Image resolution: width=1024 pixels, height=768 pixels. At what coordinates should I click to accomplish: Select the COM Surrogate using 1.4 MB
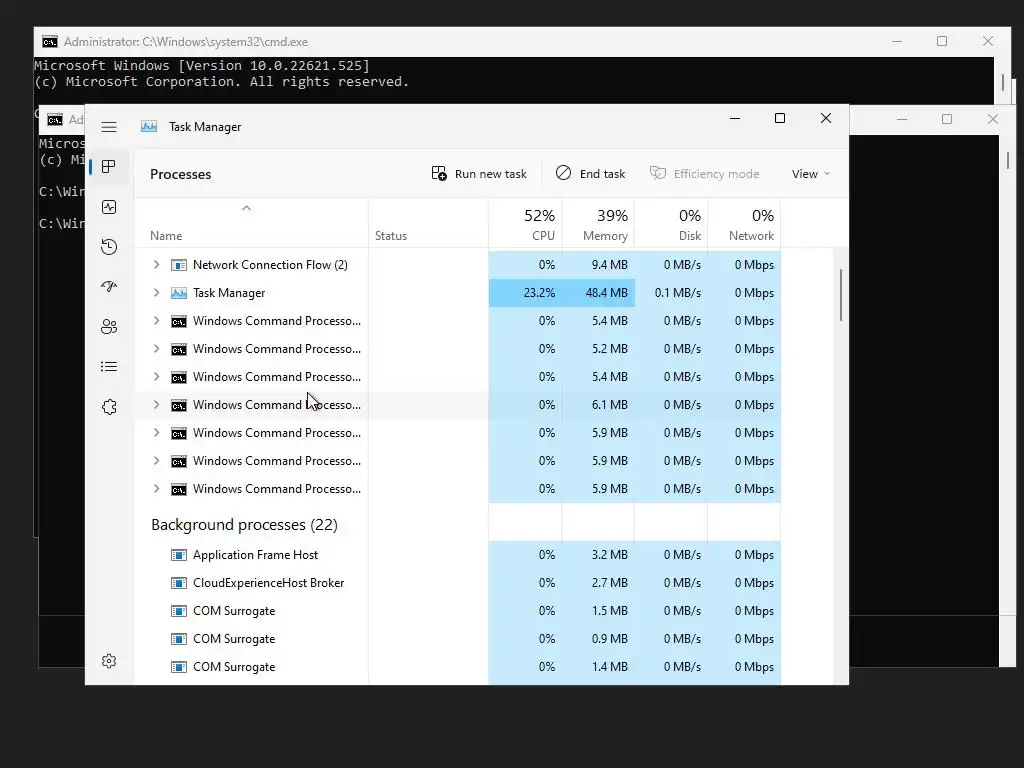[458, 667]
